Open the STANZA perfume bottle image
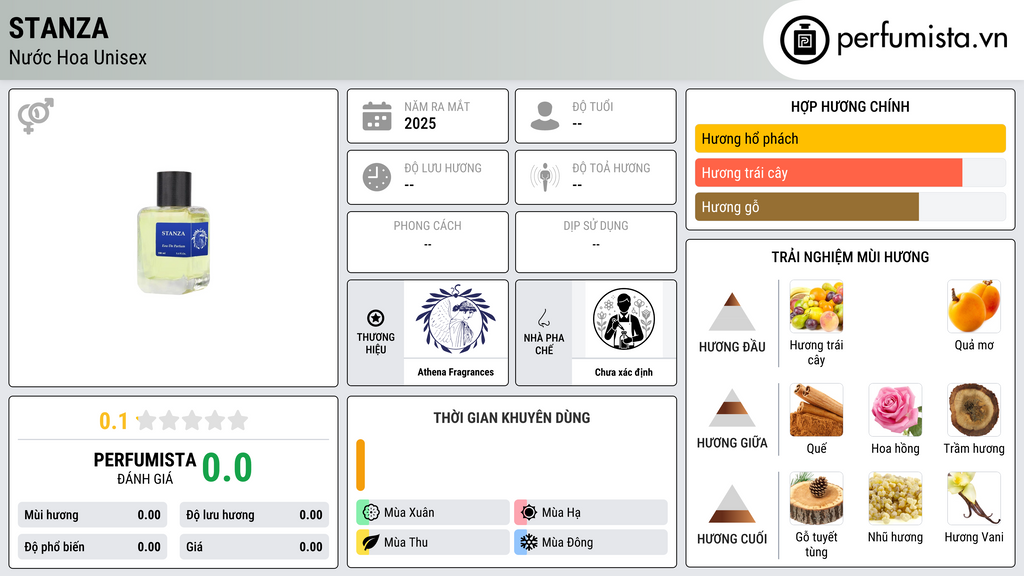 [173, 232]
